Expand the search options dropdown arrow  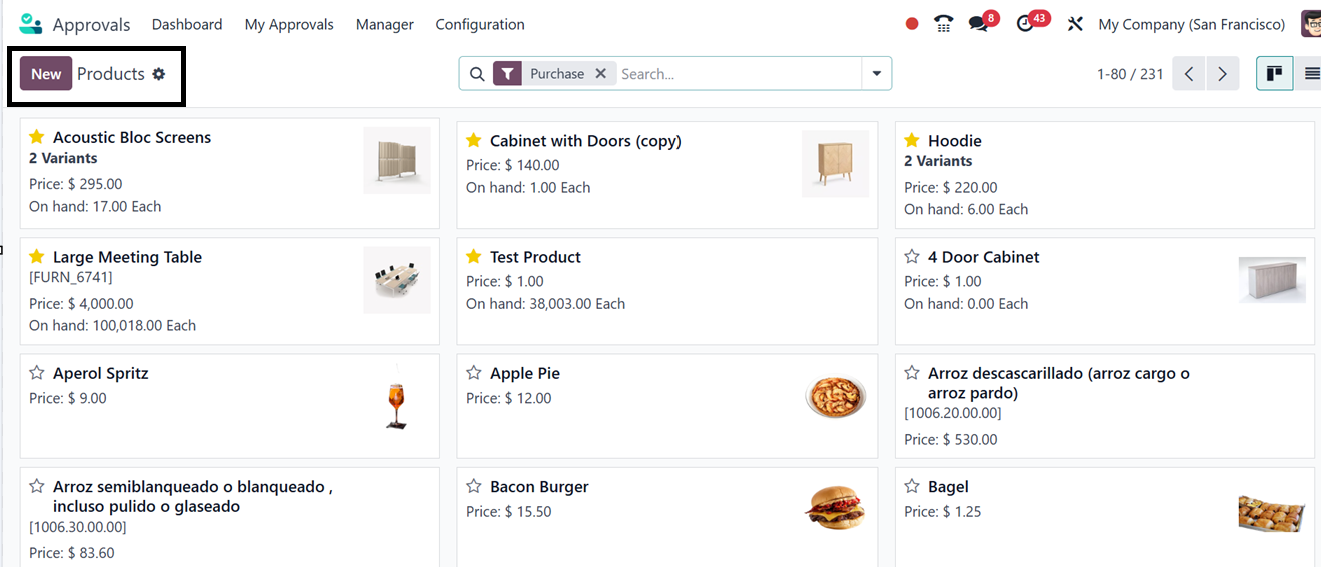pyautogui.click(x=877, y=73)
